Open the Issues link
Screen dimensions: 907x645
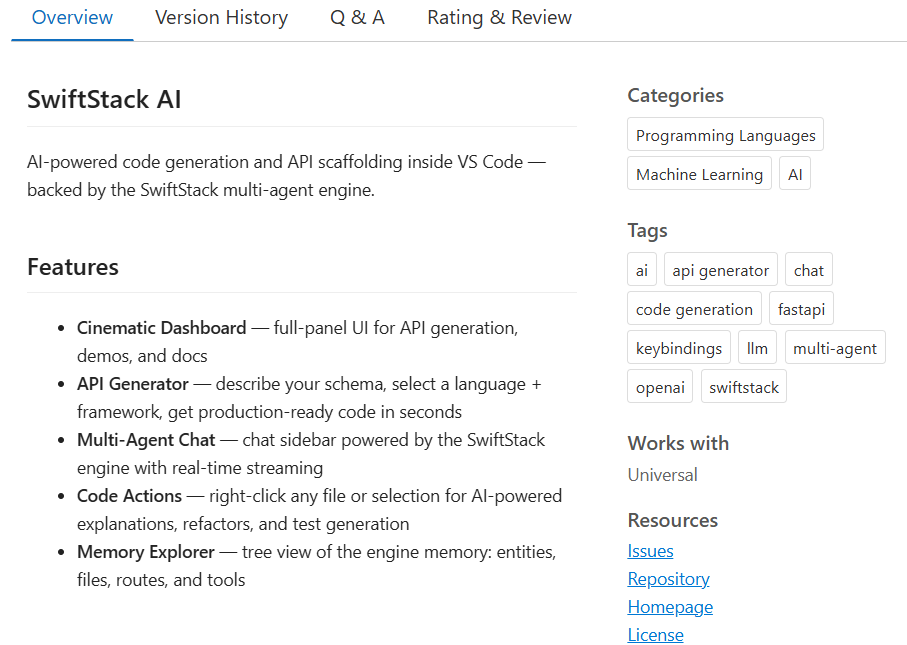[650, 550]
